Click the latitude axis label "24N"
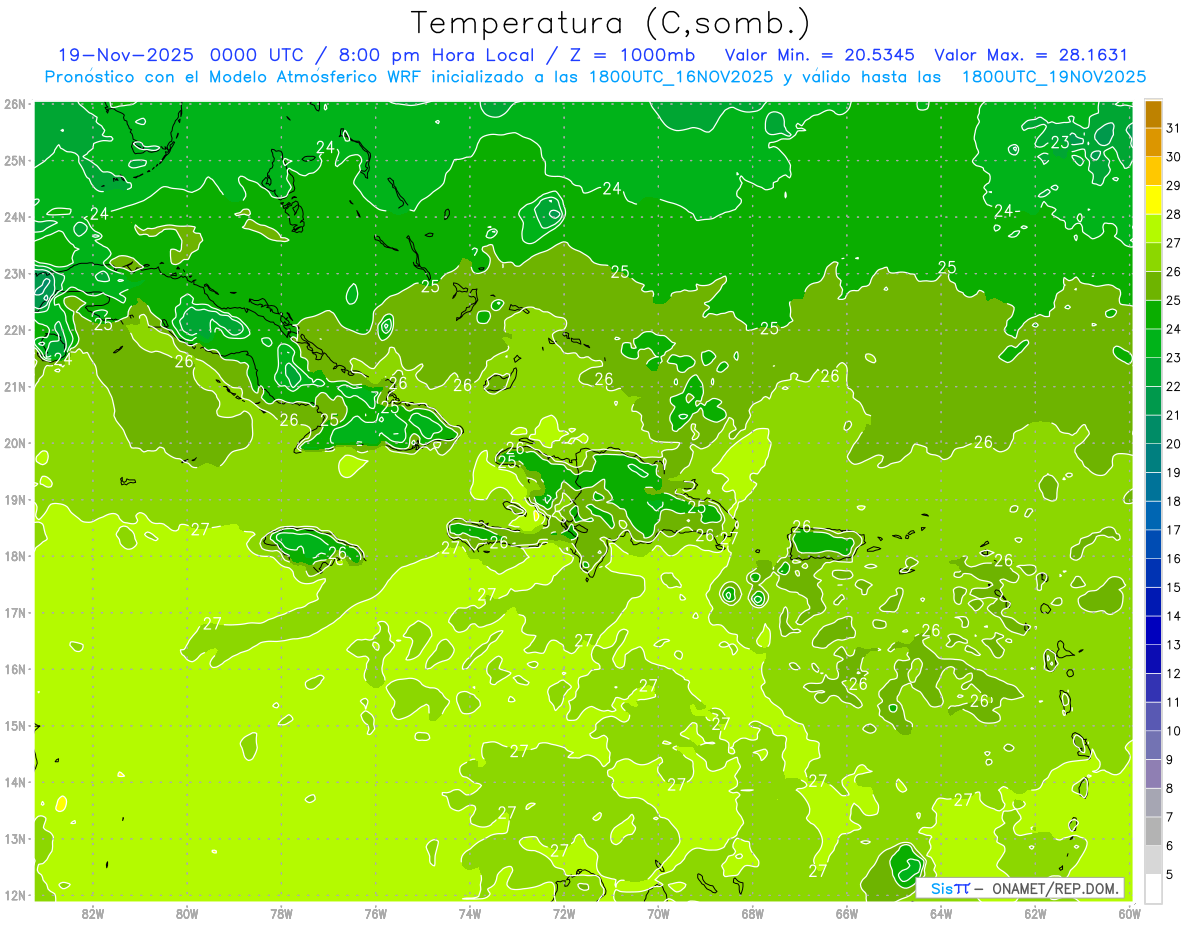Screen dimensions: 1200x927 [x=14, y=217]
